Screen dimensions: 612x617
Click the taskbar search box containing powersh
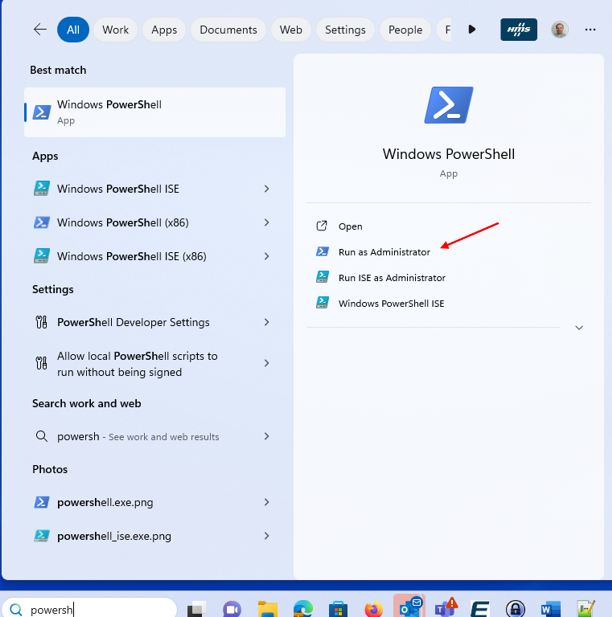(x=89, y=608)
